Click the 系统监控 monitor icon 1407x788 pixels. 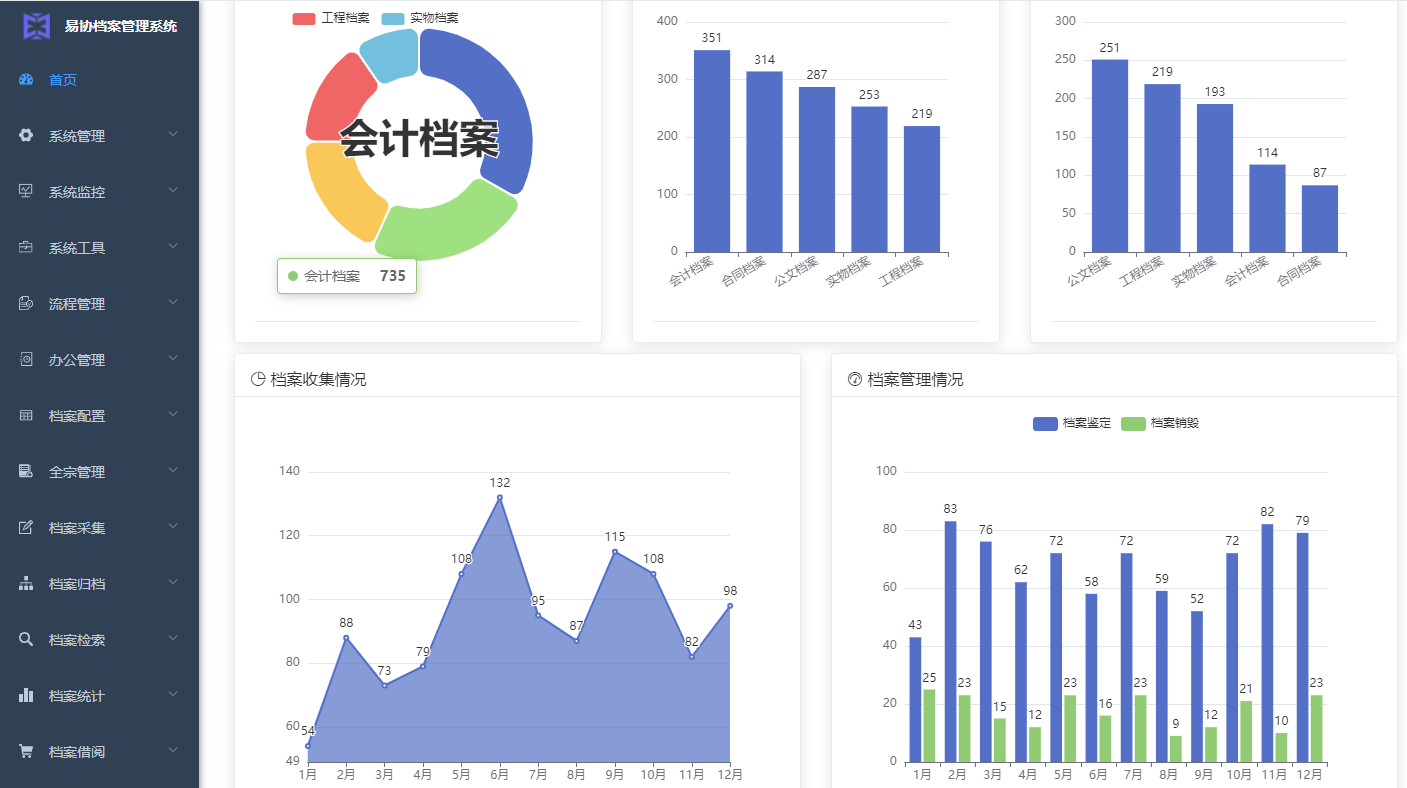tap(26, 192)
